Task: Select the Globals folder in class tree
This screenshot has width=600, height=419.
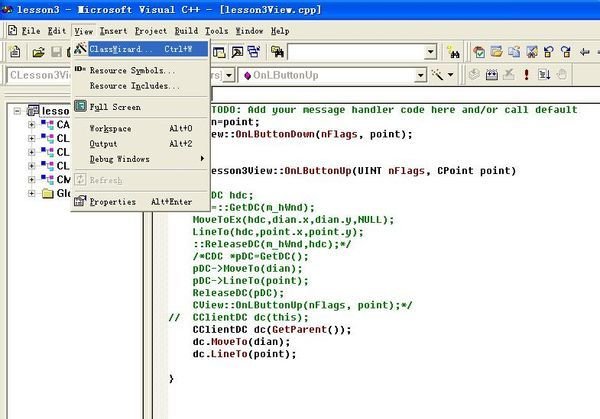Action: point(56,193)
